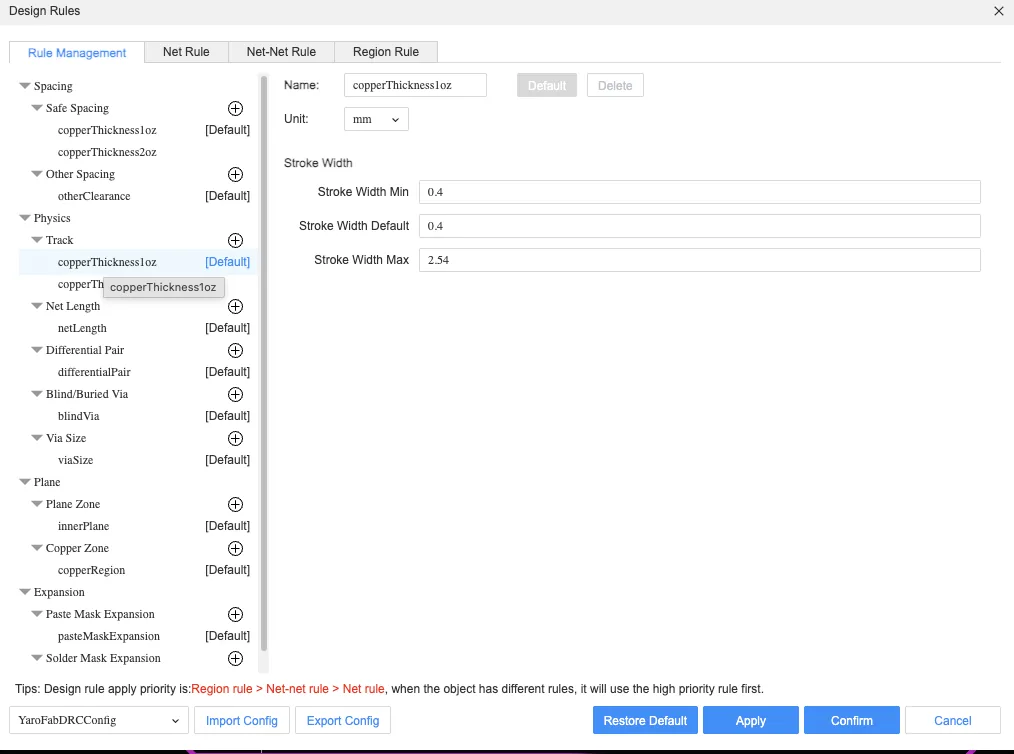
Task: Add a Net Length rule
Action: tap(235, 306)
